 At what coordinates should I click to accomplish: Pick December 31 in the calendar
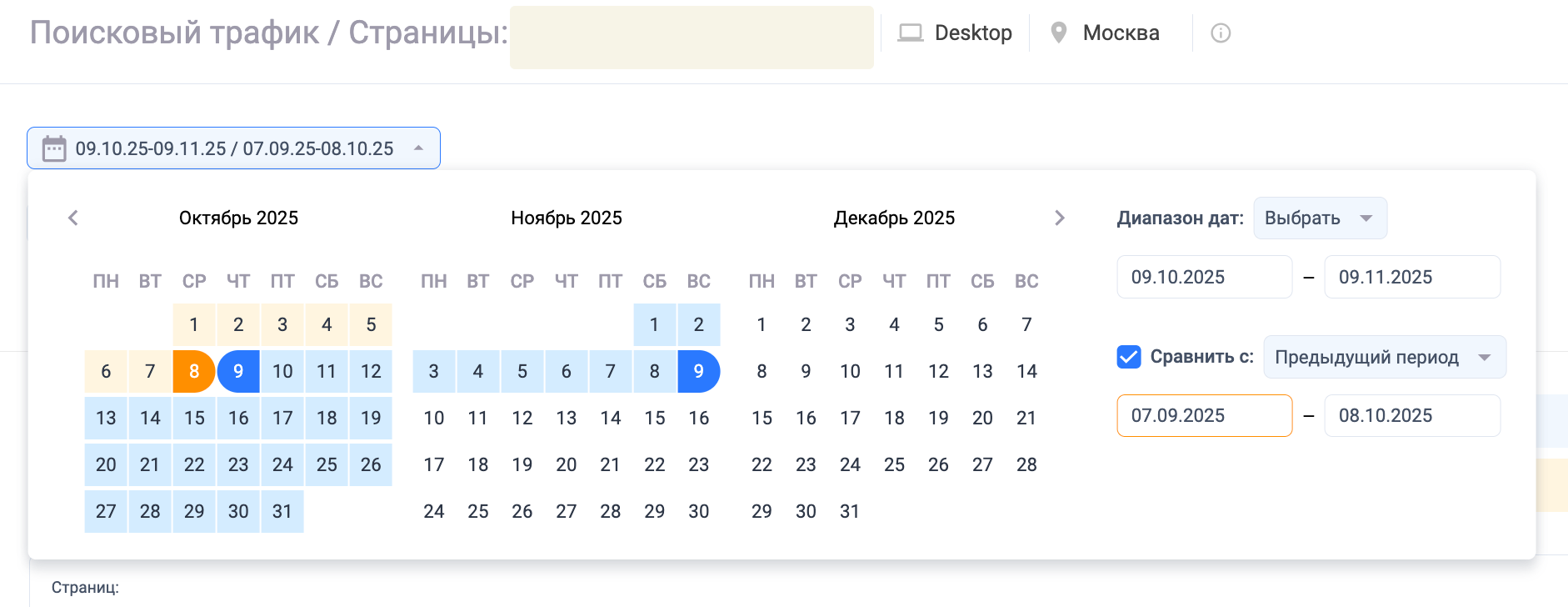tap(850, 511)
